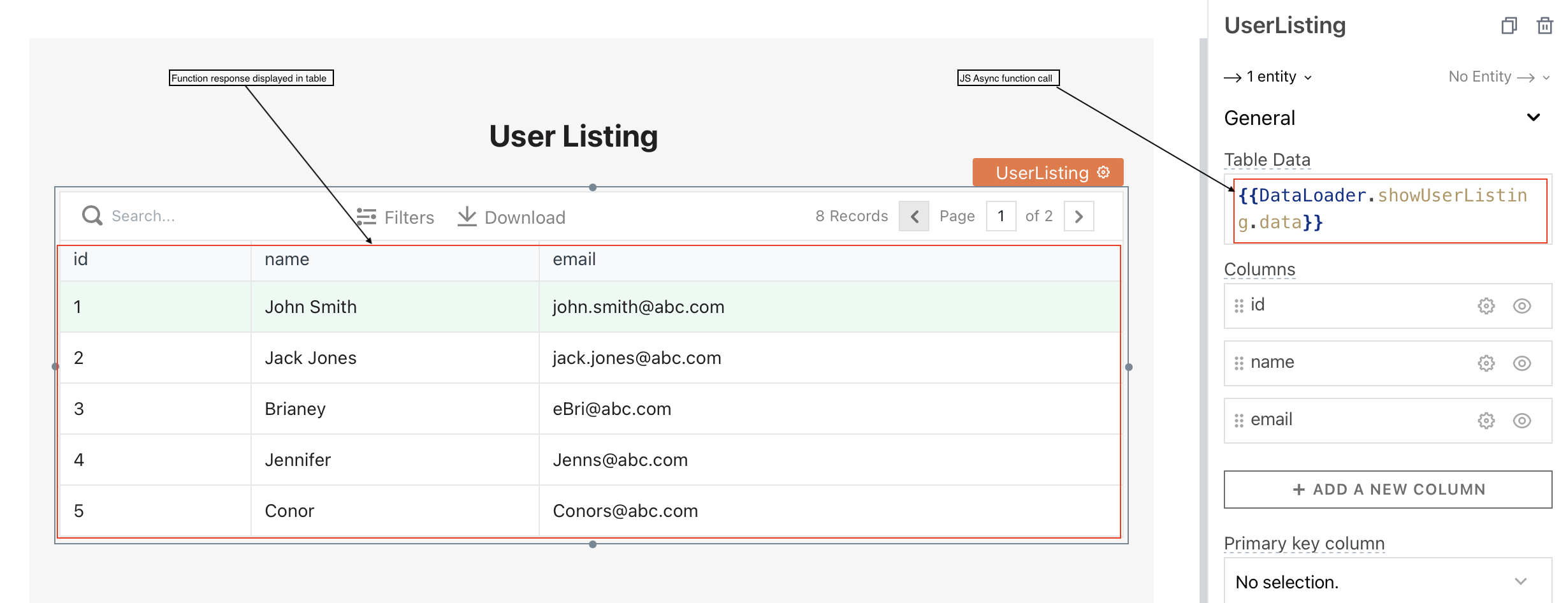
Task: Click the page number input
Action: (x=1001, y=215)
